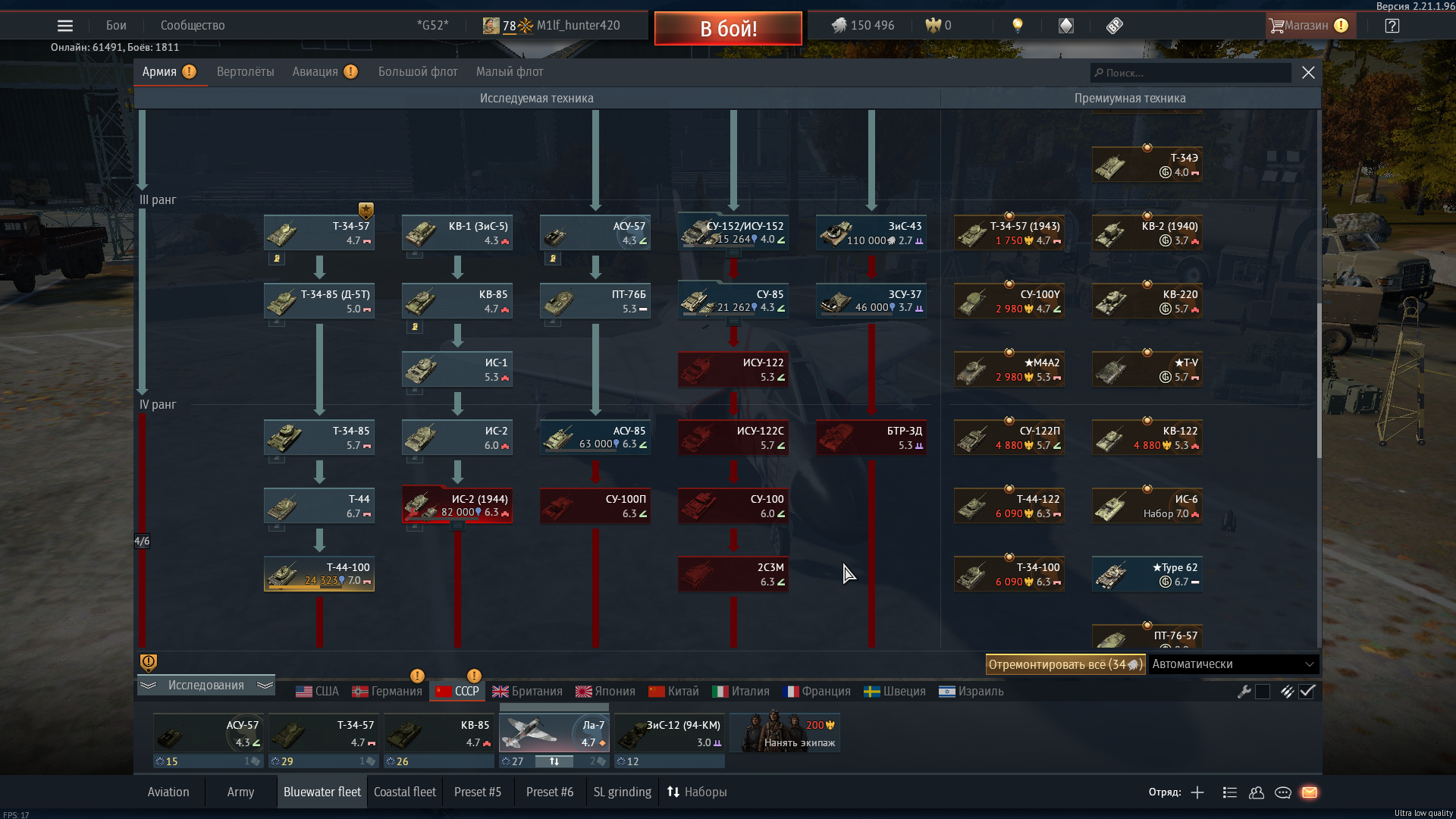Select the США nation
1456x819 pixels.
317,692
